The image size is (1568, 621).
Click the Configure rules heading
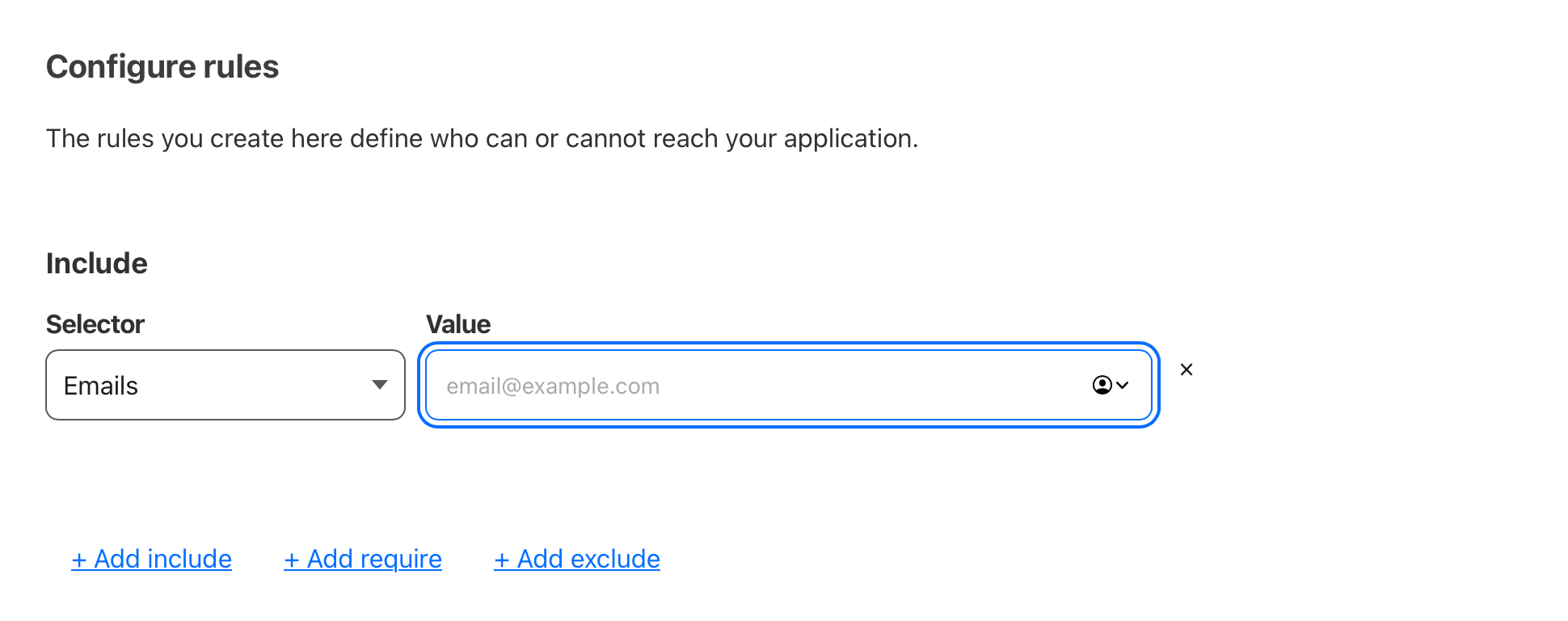tap(162, 66)
